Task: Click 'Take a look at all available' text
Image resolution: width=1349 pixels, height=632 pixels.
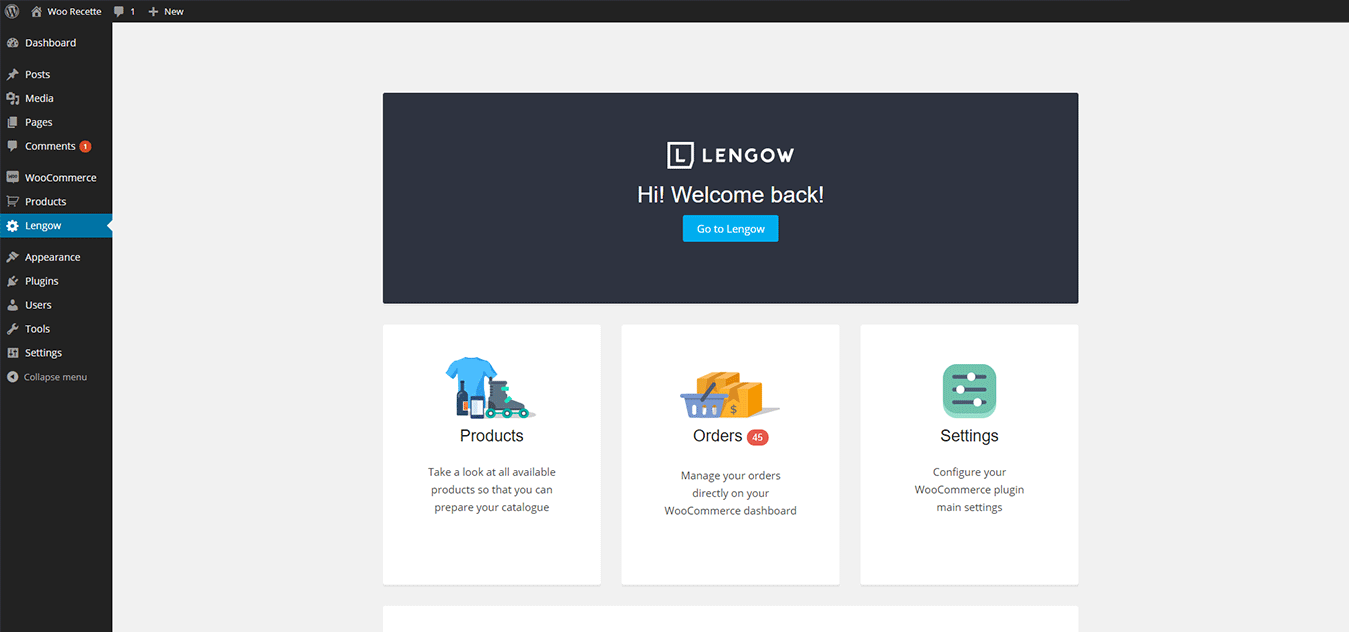Action: pos(491,472)
